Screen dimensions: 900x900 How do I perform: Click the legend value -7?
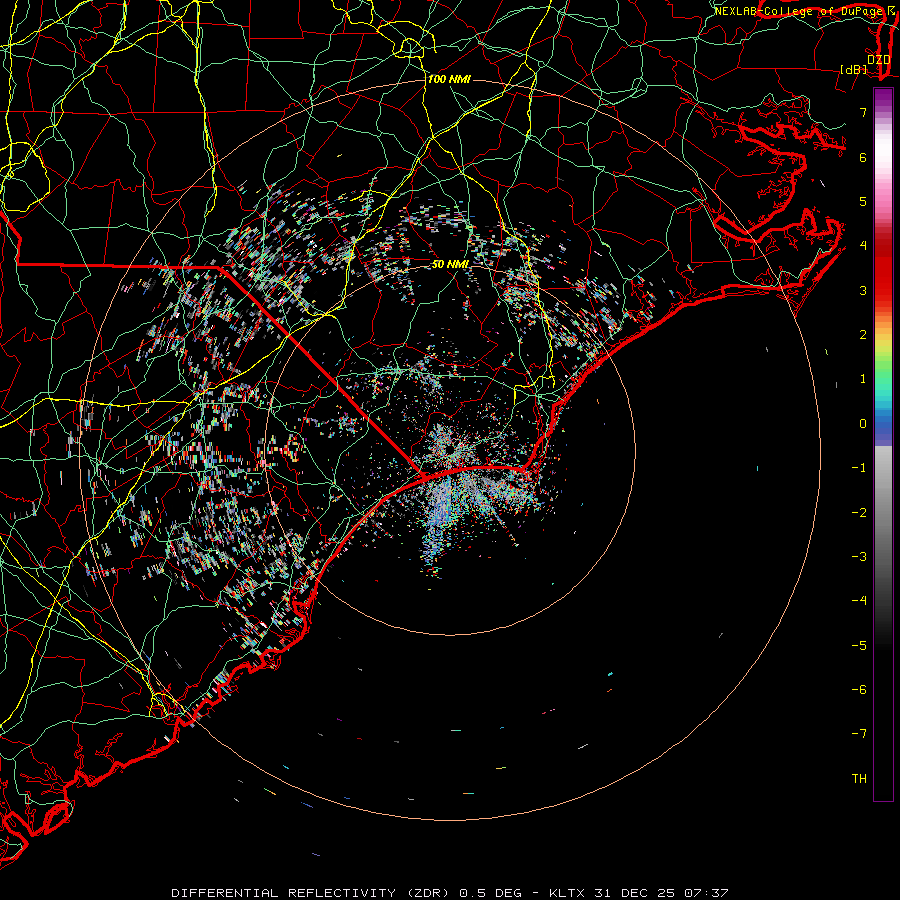pyautogui.click(x=859, y=734)
